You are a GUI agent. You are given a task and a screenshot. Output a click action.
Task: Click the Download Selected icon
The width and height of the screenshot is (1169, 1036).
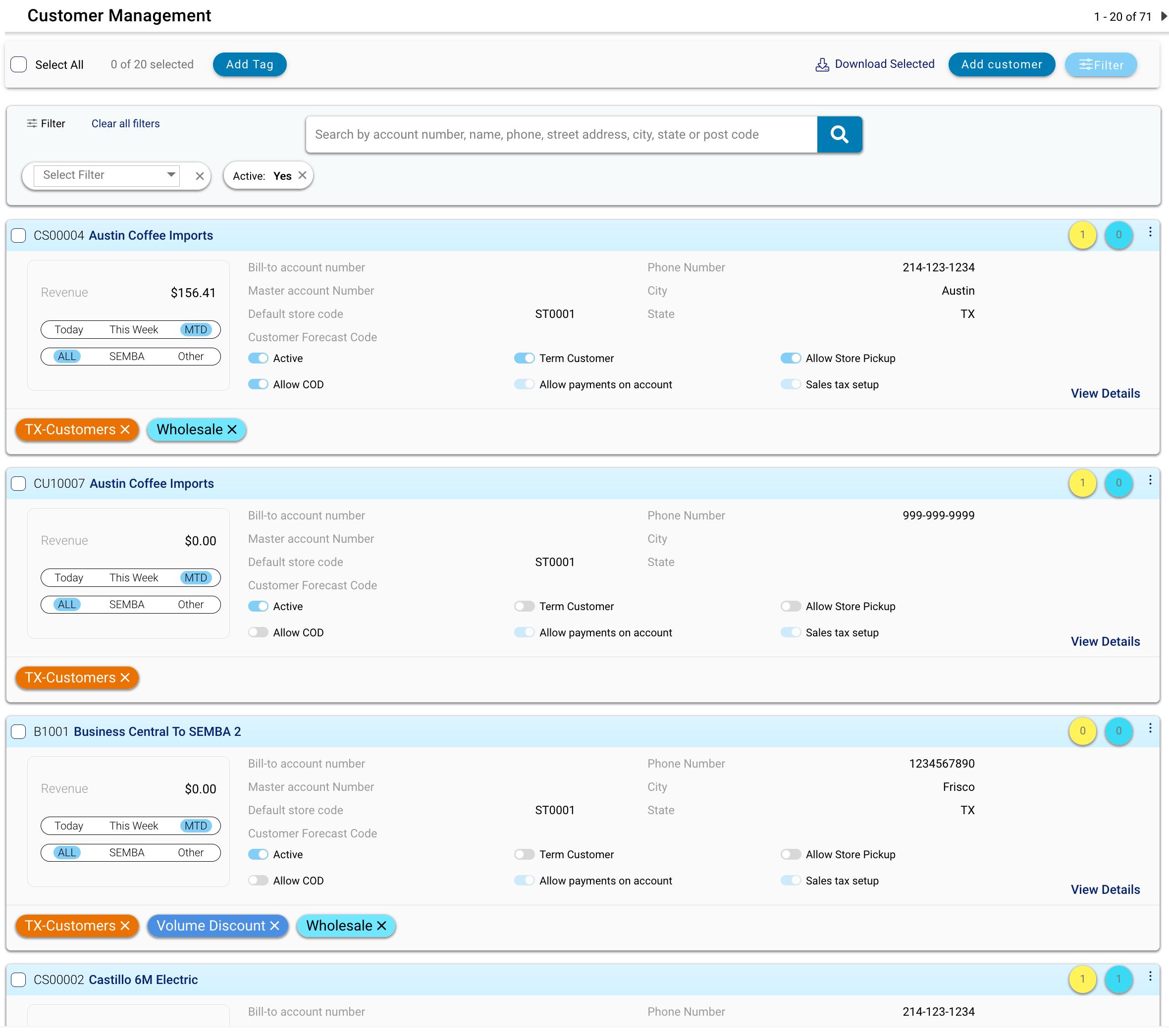(822, 64)
